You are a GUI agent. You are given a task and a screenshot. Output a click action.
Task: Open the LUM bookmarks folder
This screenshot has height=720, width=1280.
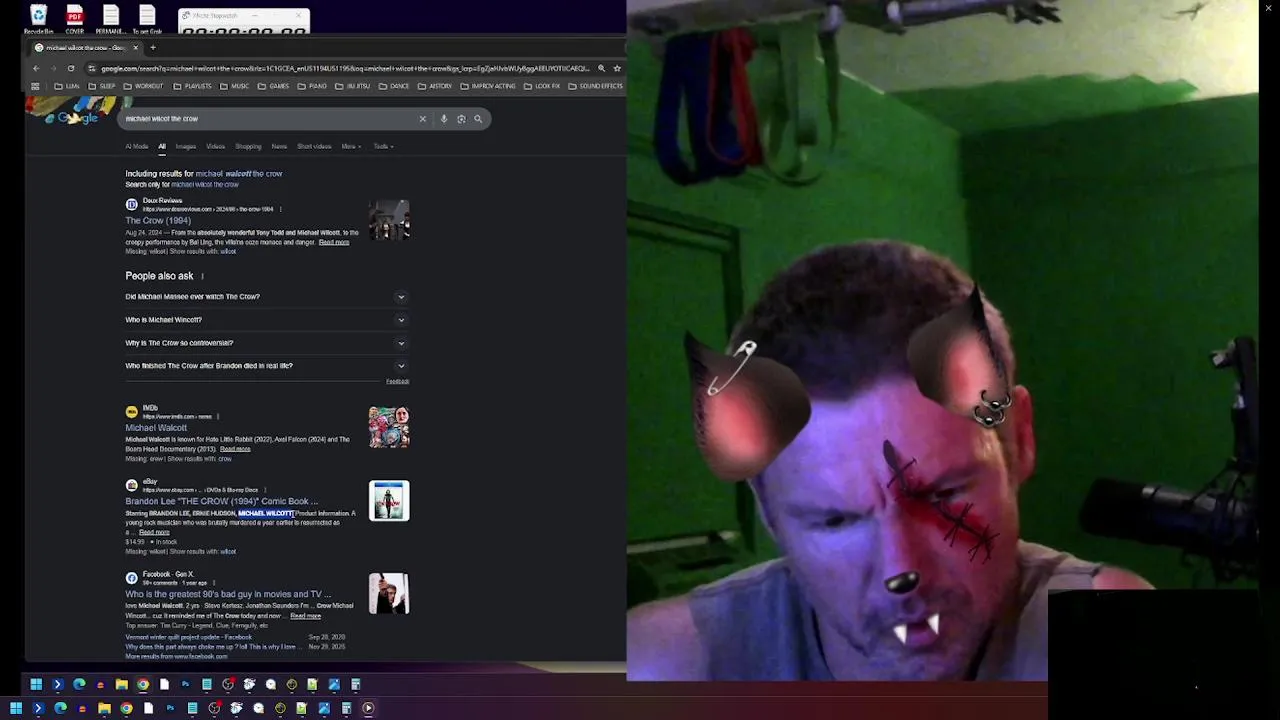(67, 86)
